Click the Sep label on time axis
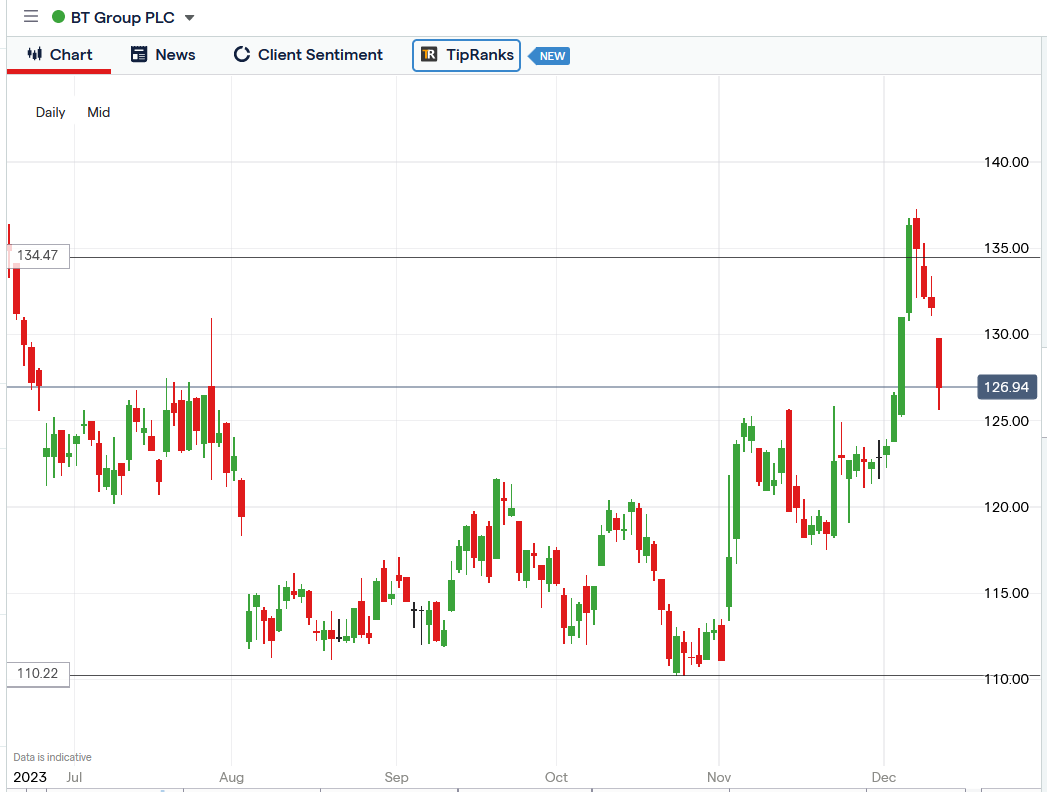Viewport: 1047px width, 792px height. pos(397,777)
